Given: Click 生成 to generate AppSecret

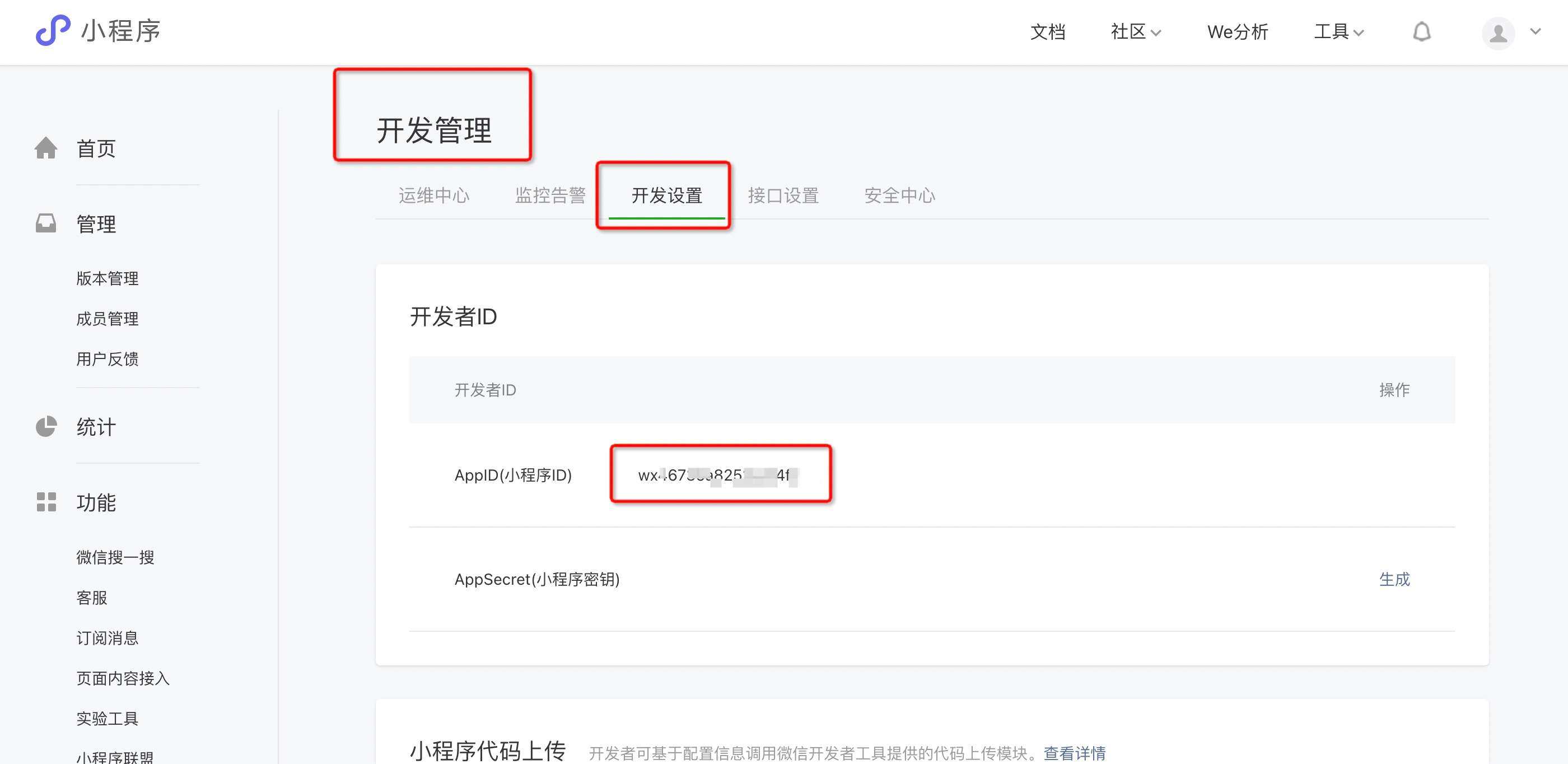Looking at the screenshot, I should pos(1395,579).
